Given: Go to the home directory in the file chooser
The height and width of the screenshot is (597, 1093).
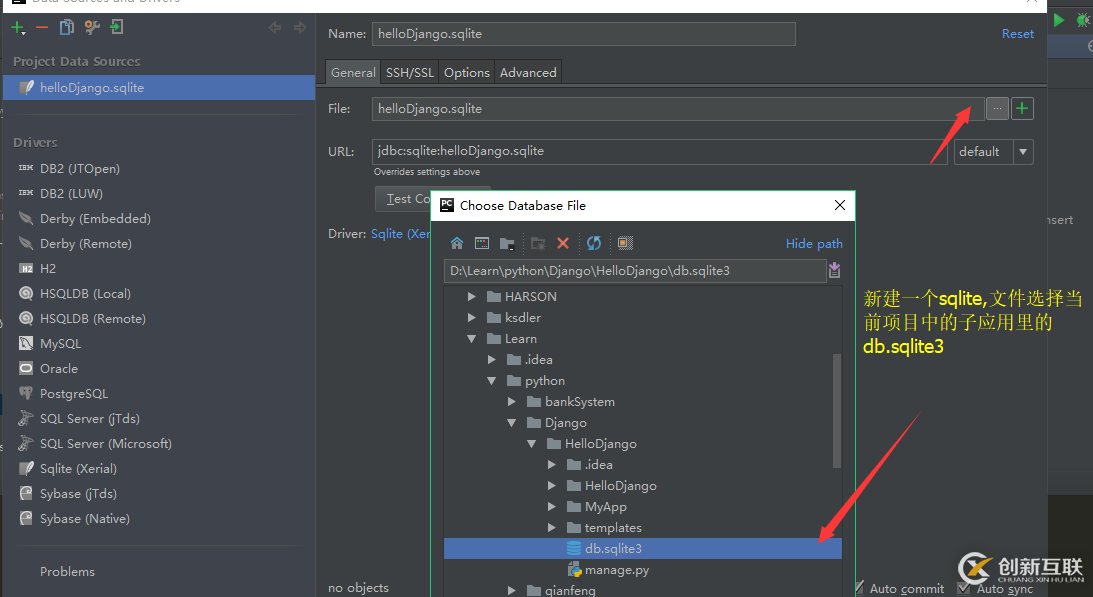Looking at the screenshot, I should pyautogui.click(x=457, y=243).
